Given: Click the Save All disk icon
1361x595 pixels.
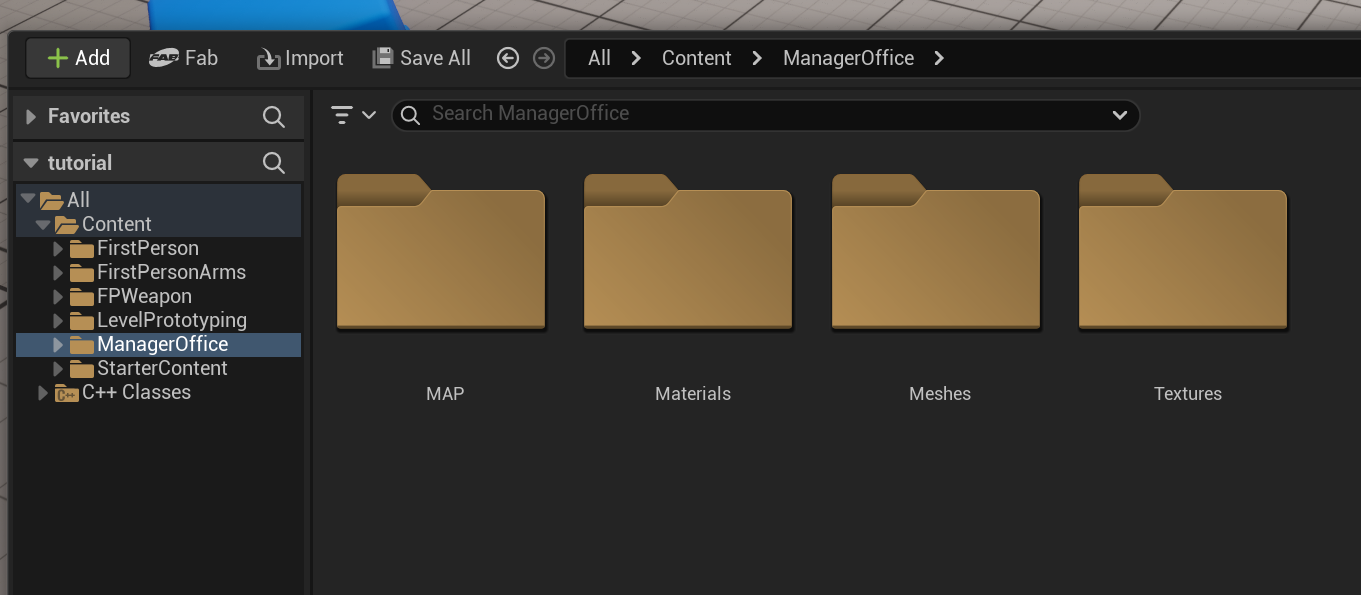Looking at the screenshot, I should pyautogui.click(x=382, y=58).
